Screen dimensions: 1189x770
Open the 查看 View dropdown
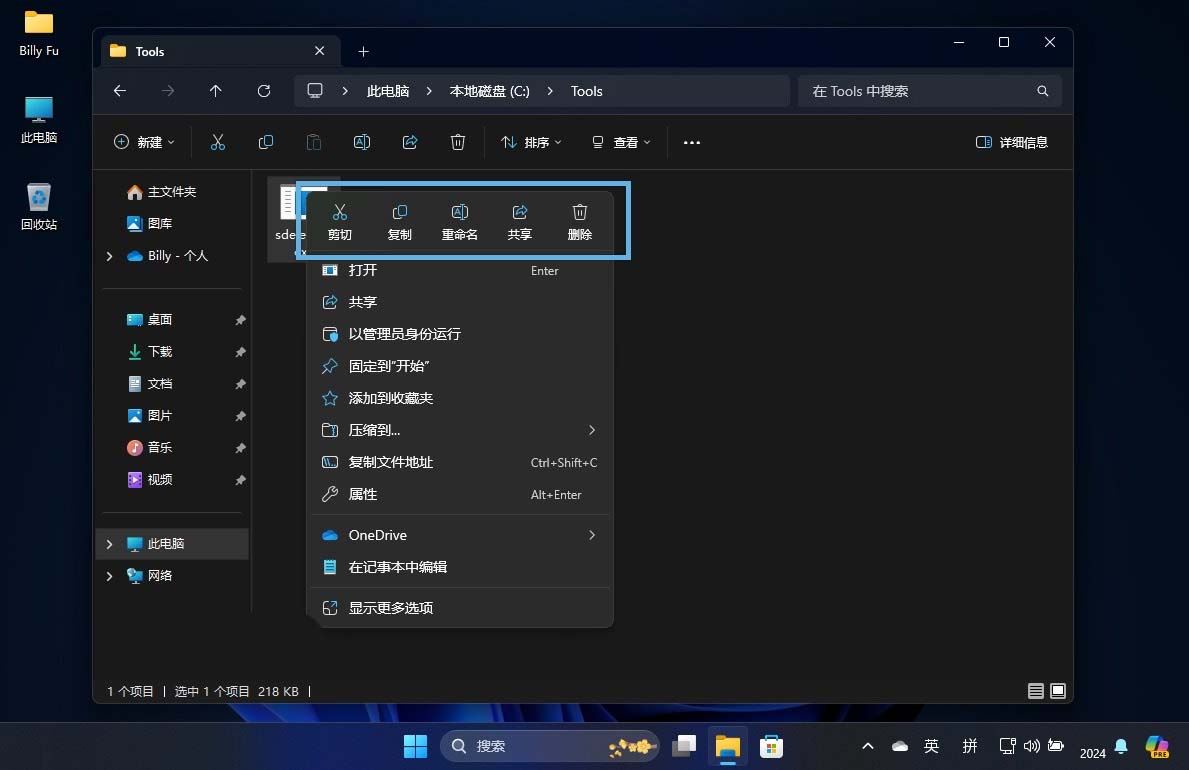621,142
